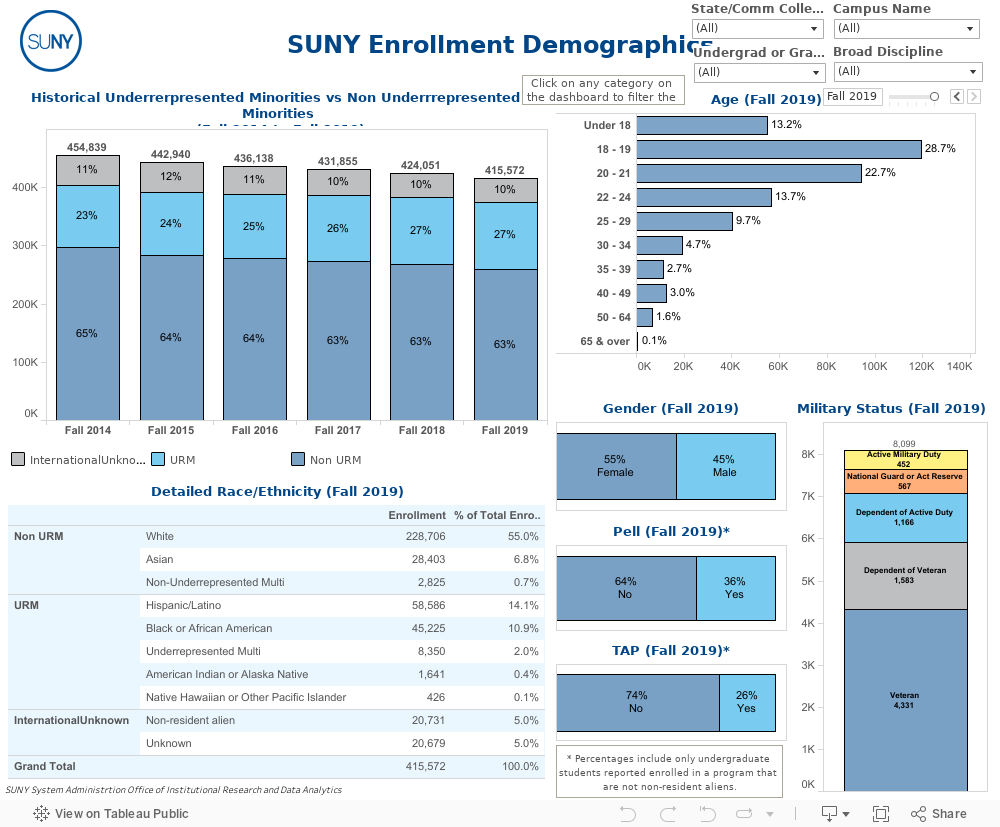Select Fall 2017 URM 26% bar segment
Viewport: 1000px width, 827px height.
[339, 228]
